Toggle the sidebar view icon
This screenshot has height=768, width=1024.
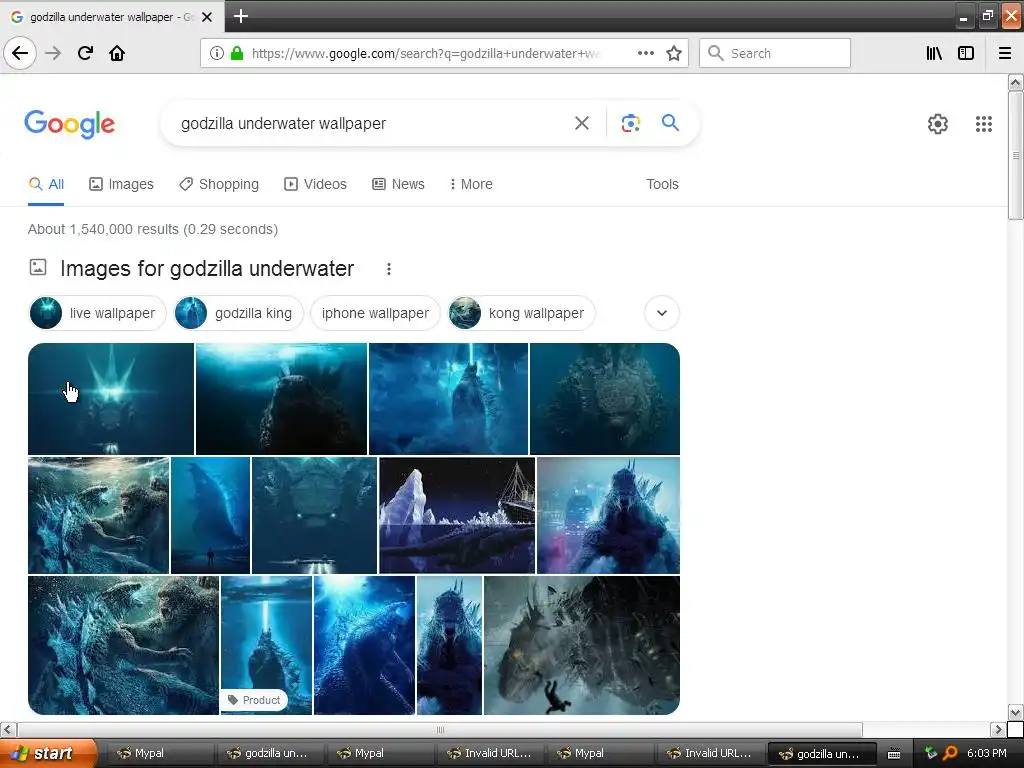[966, 53]
